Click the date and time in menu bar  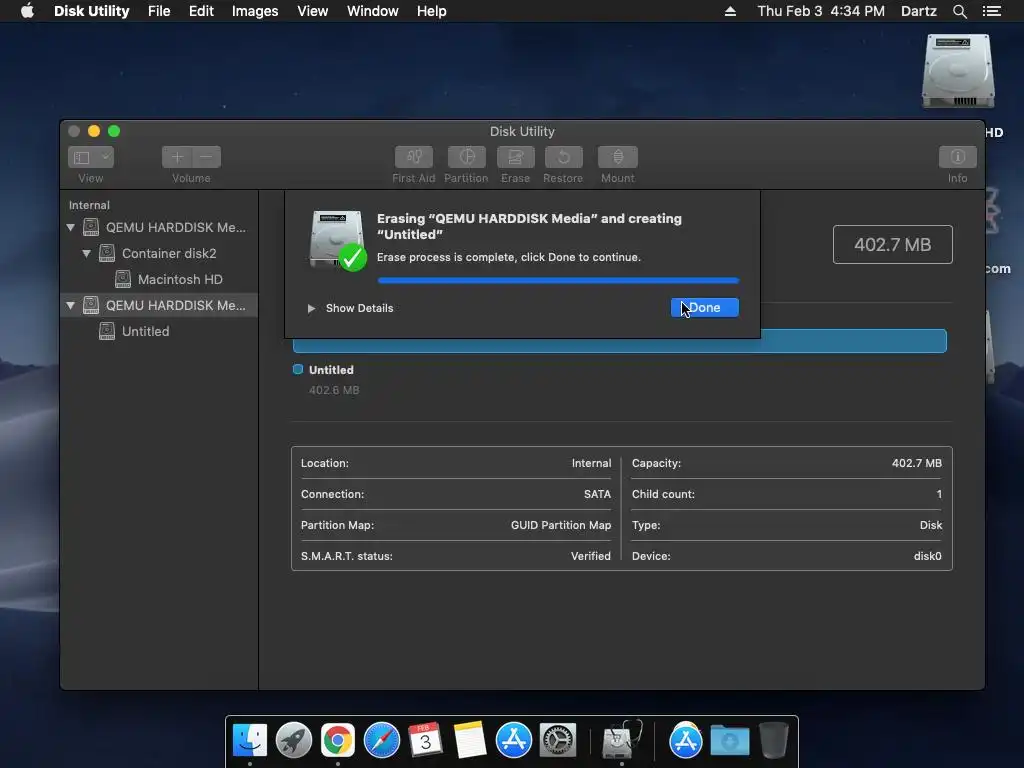[x=821, y=11]
